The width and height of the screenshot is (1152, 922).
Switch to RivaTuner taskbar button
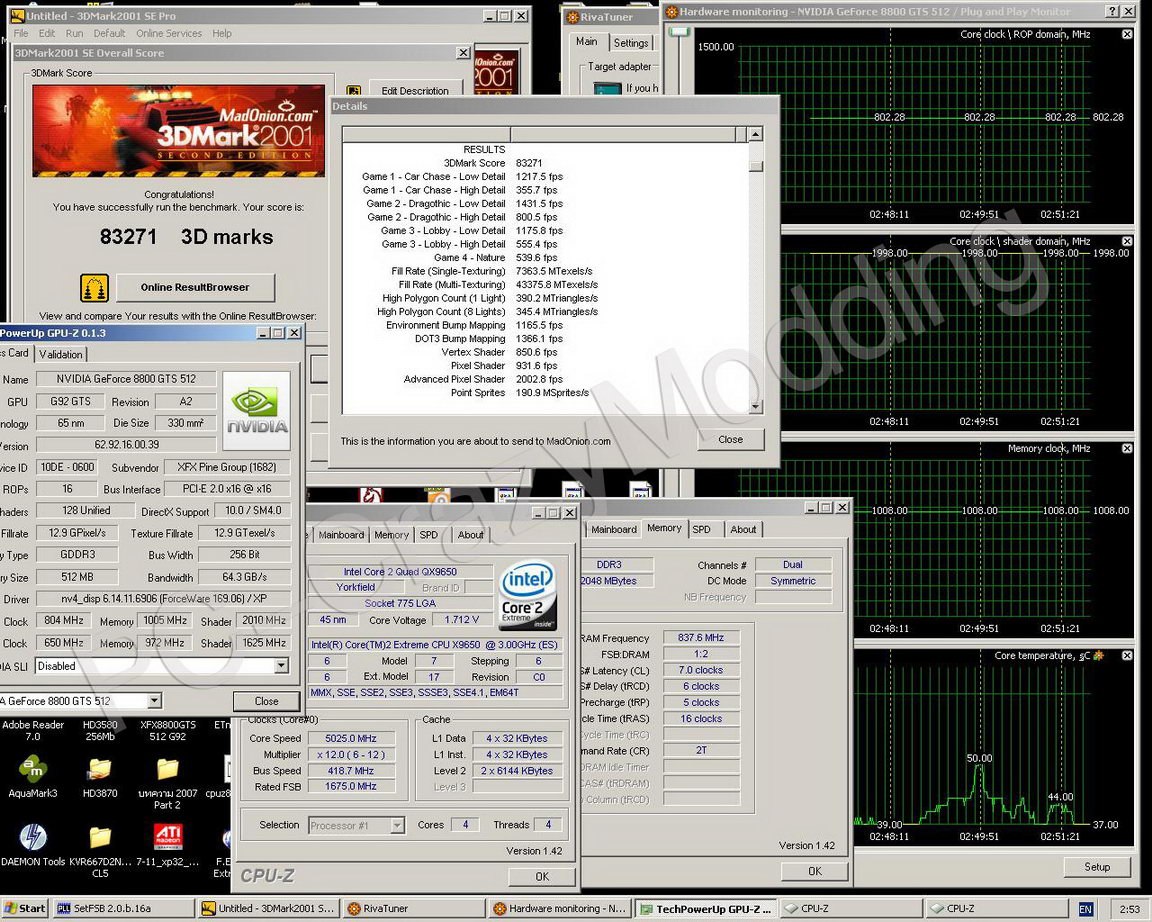coord(414,909)
